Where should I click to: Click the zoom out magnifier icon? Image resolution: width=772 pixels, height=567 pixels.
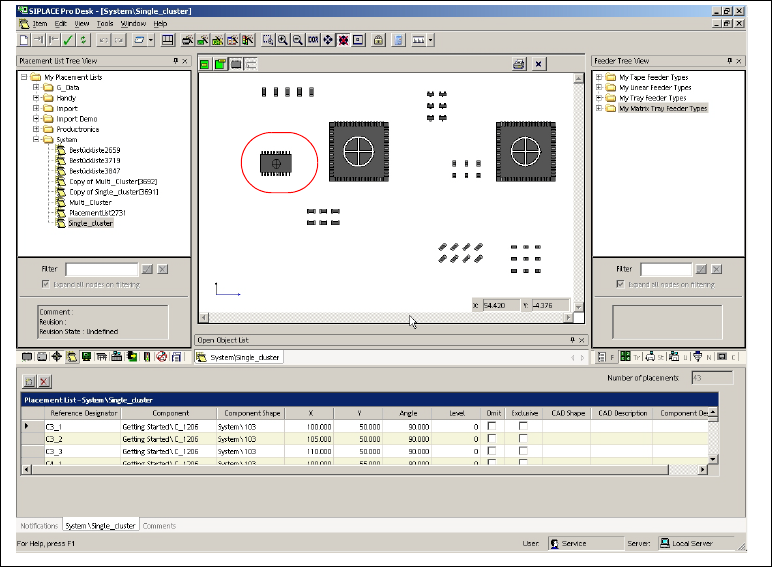298,40
